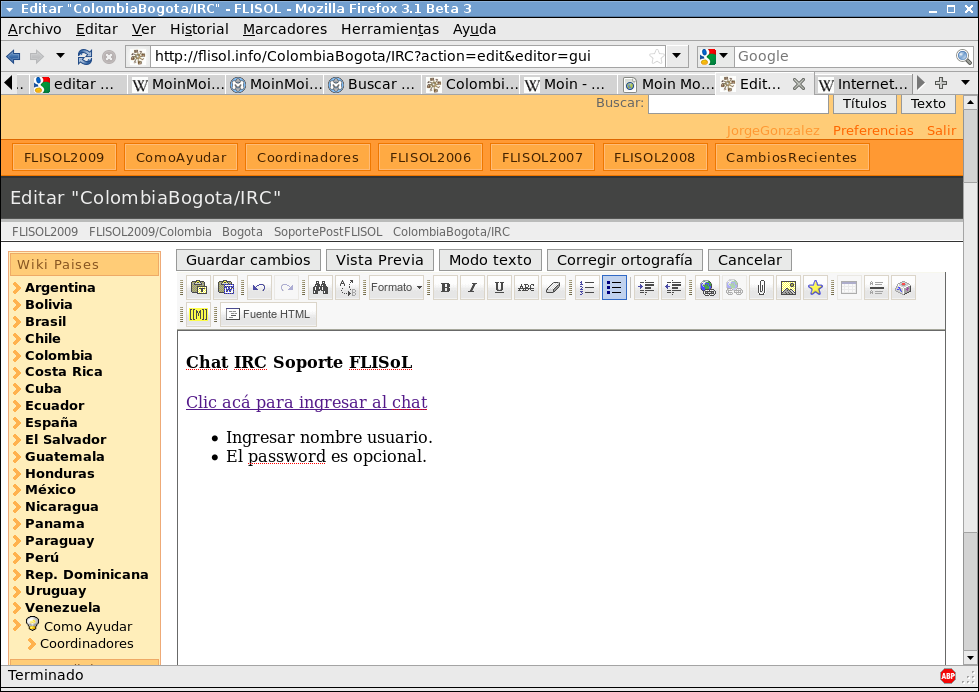The width and height of the screenshot is (979, 692).
Task: Click the Cancelar button
Action: (x=750, y=260)
